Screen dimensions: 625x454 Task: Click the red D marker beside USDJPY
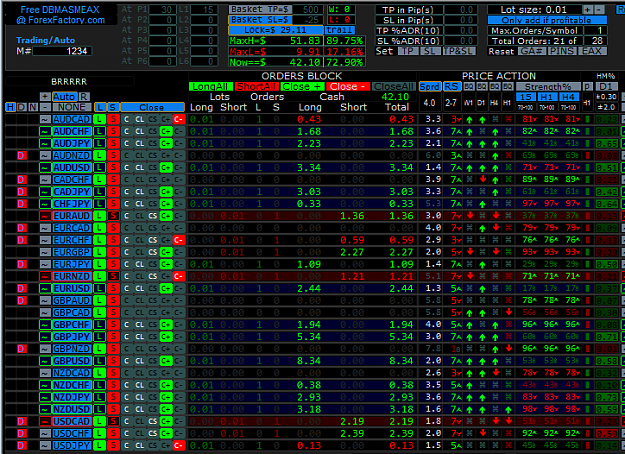[22, 445]
